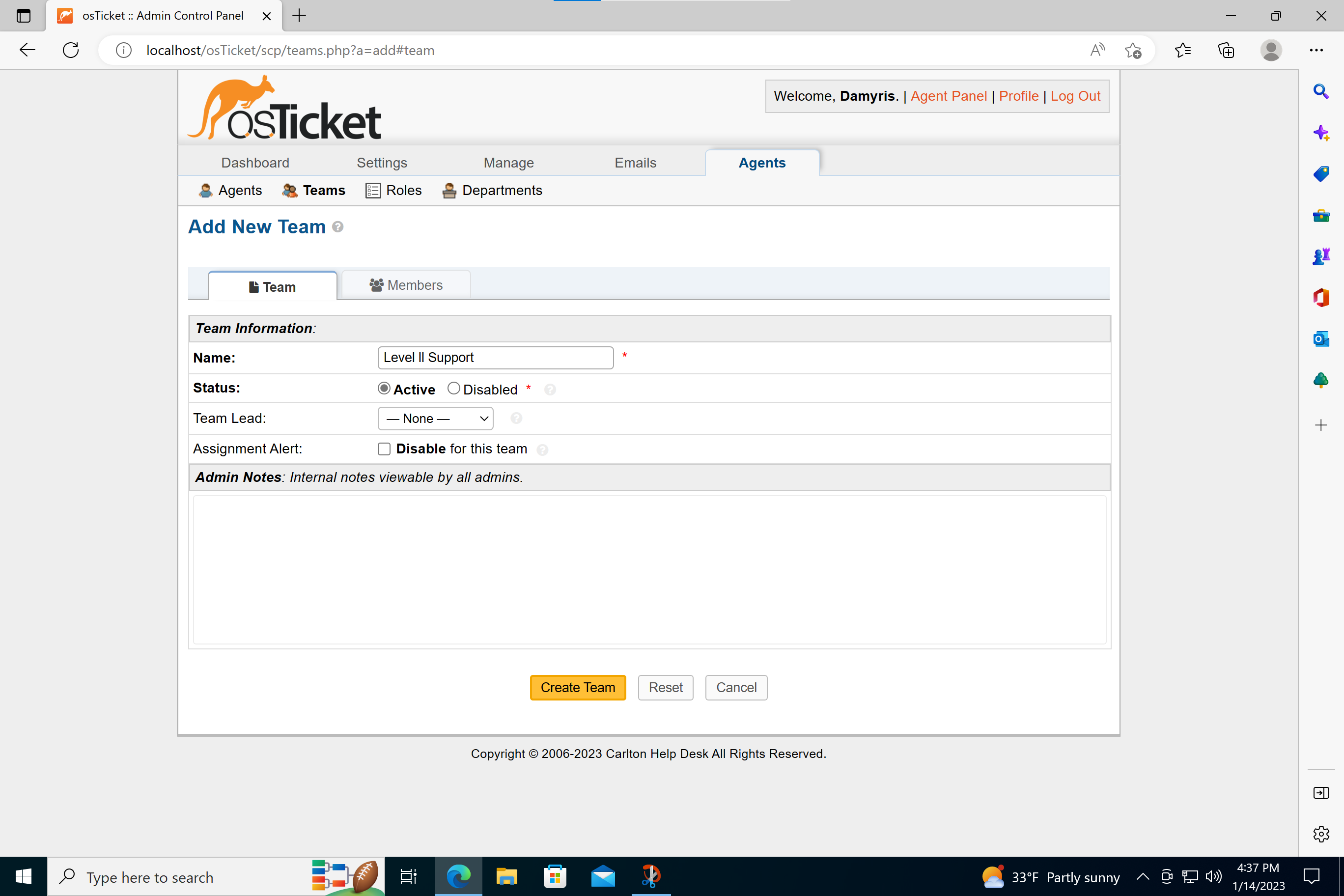Screen dimensions: 1344x896
Task: Click the Profile link in header
Action: tap(1018, 96)
